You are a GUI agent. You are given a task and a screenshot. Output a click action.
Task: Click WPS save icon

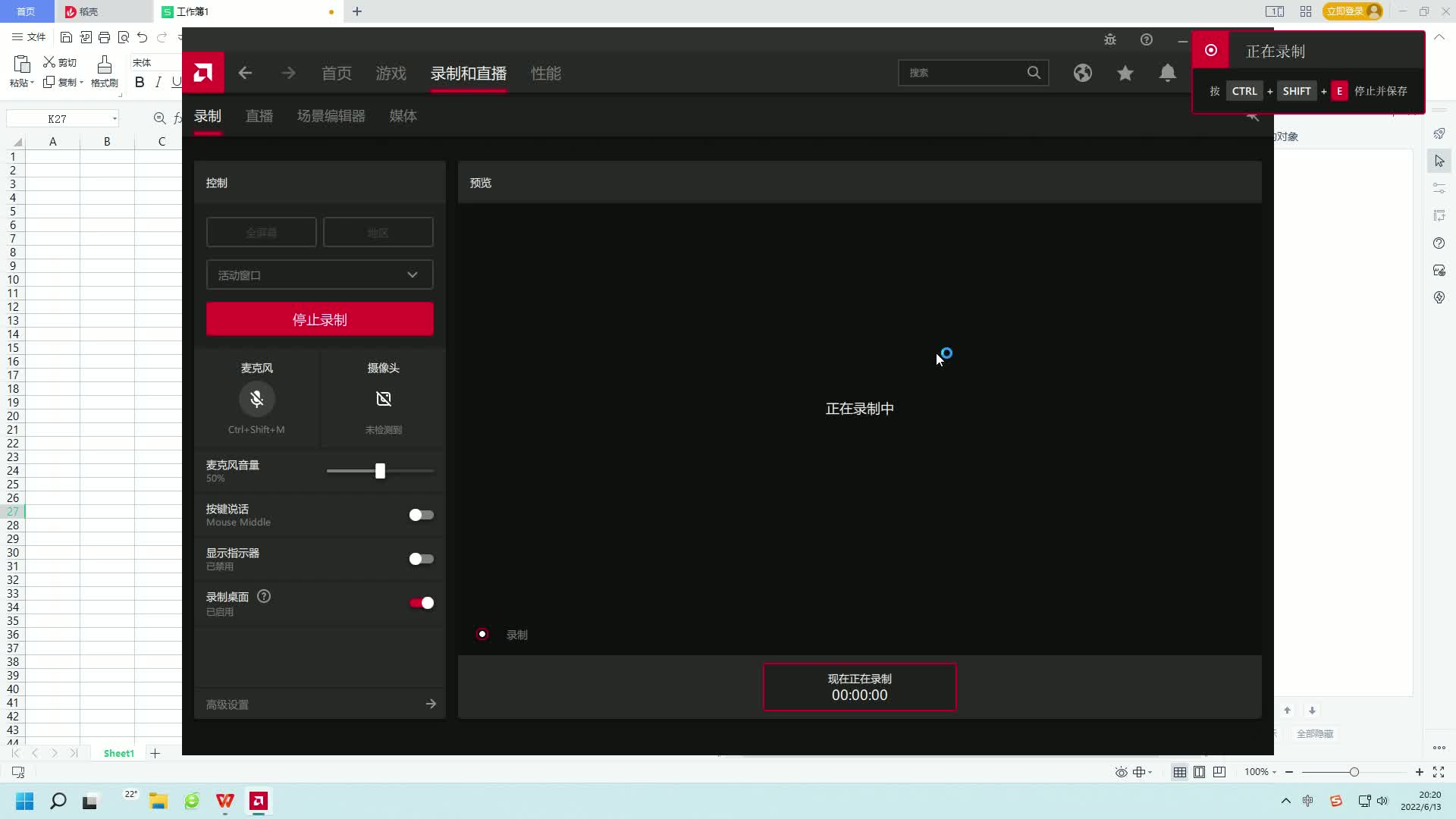(66, 37)
